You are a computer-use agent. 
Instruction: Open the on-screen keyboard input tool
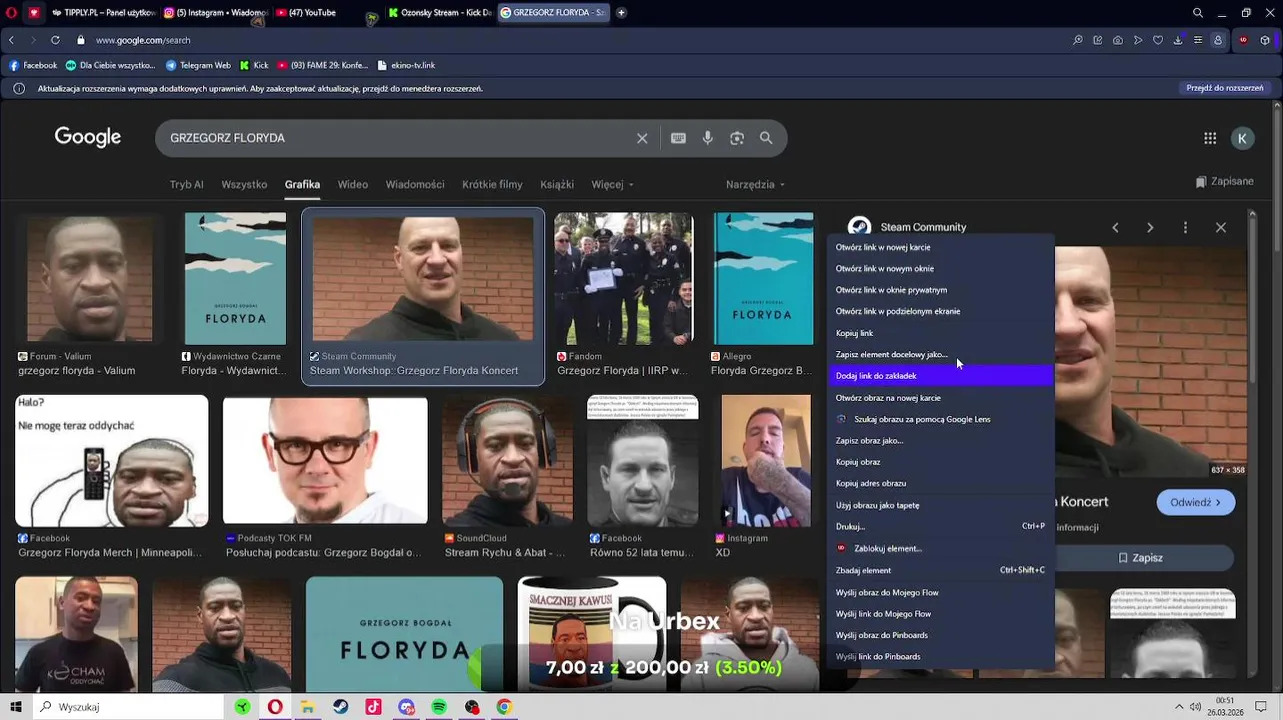pos(678,138)
